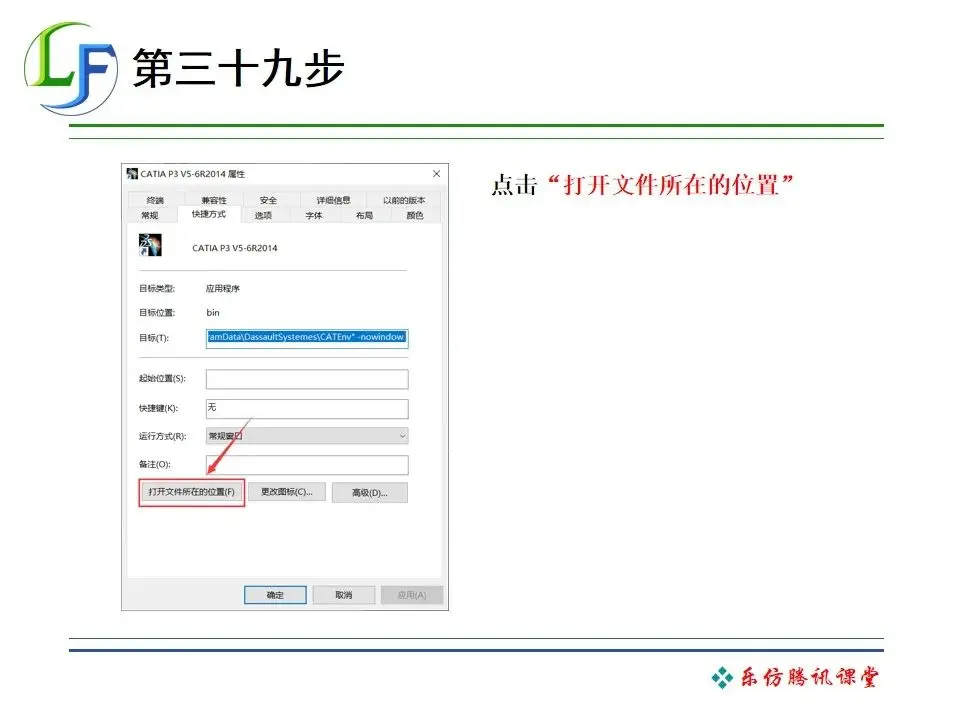The width and height of the screenshot is (960, 720).
Task: Click the CATIA P3 V5-6R2014 name text
Action: [x=234, y=248]
